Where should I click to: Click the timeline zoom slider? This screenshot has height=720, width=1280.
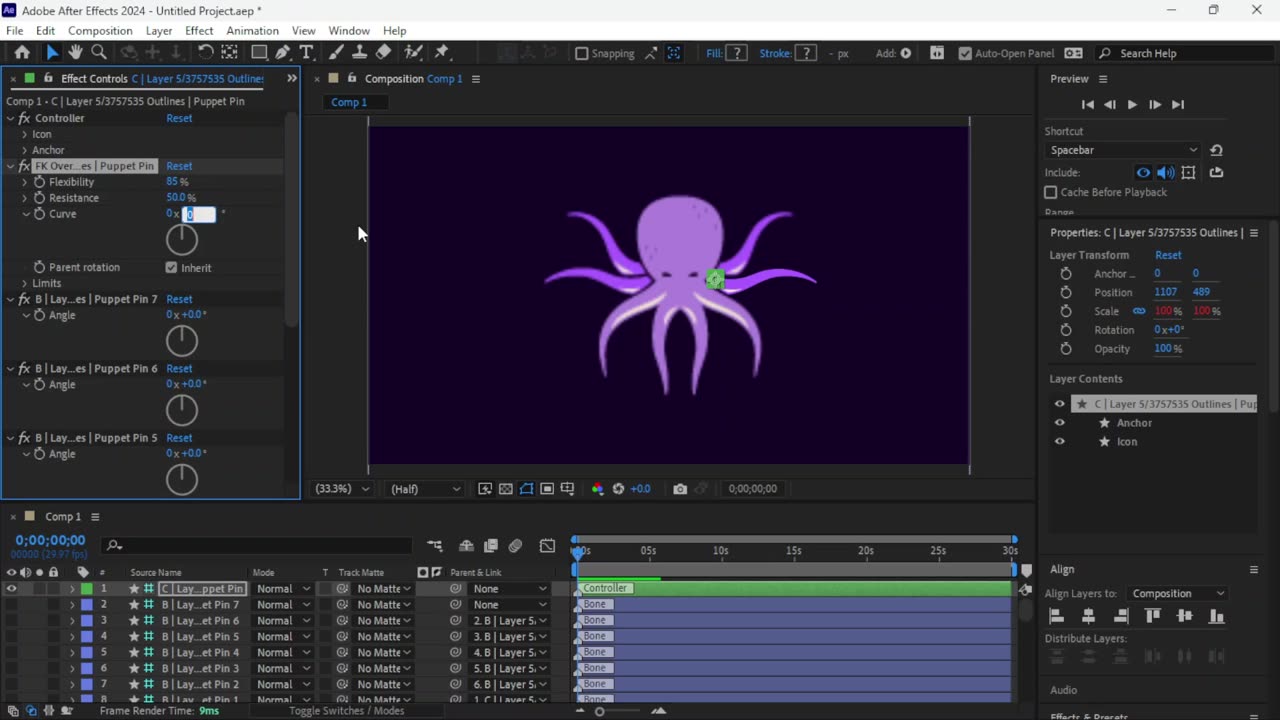point(599,711)
